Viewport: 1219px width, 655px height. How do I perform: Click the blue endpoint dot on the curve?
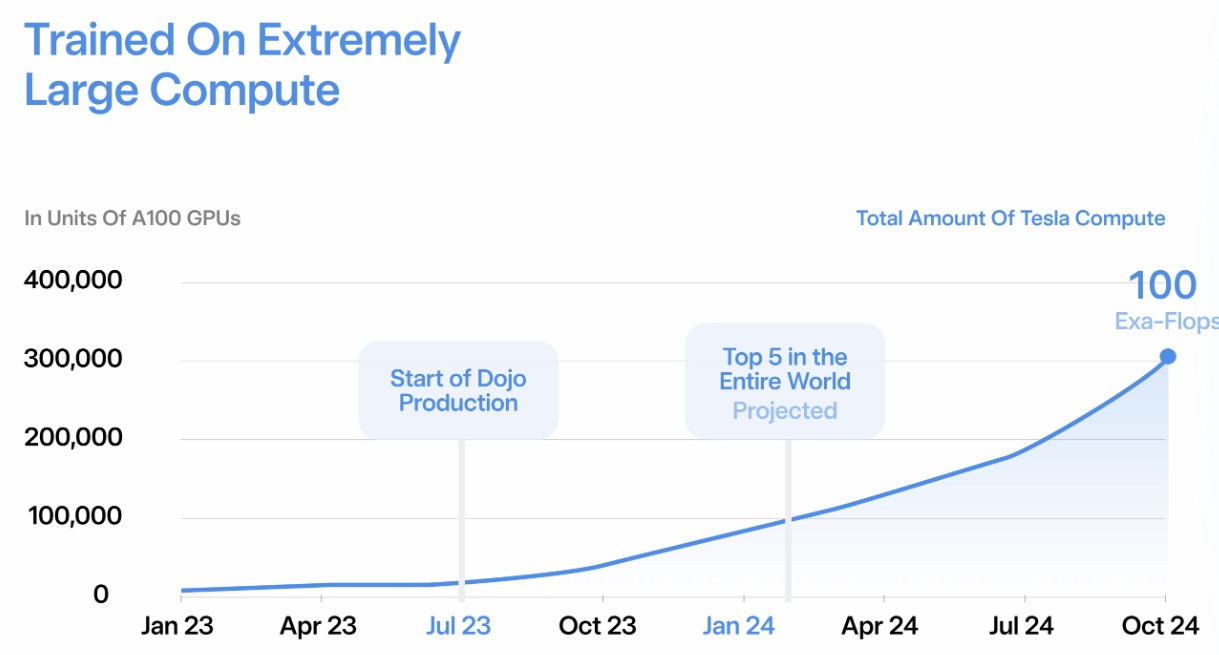(x=1167, y=357)
